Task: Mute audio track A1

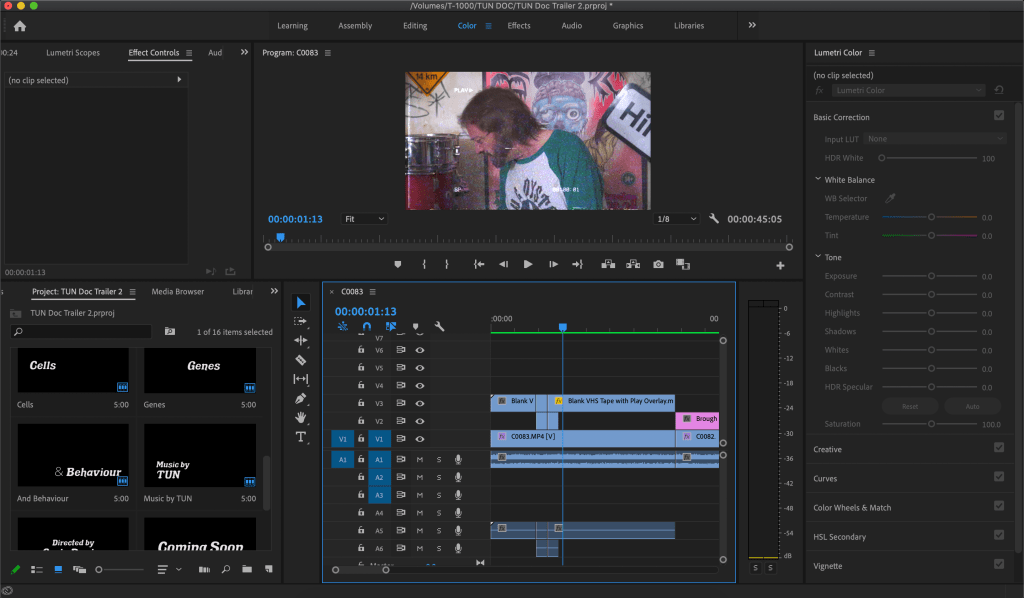Action: click(x=420, y=459)
